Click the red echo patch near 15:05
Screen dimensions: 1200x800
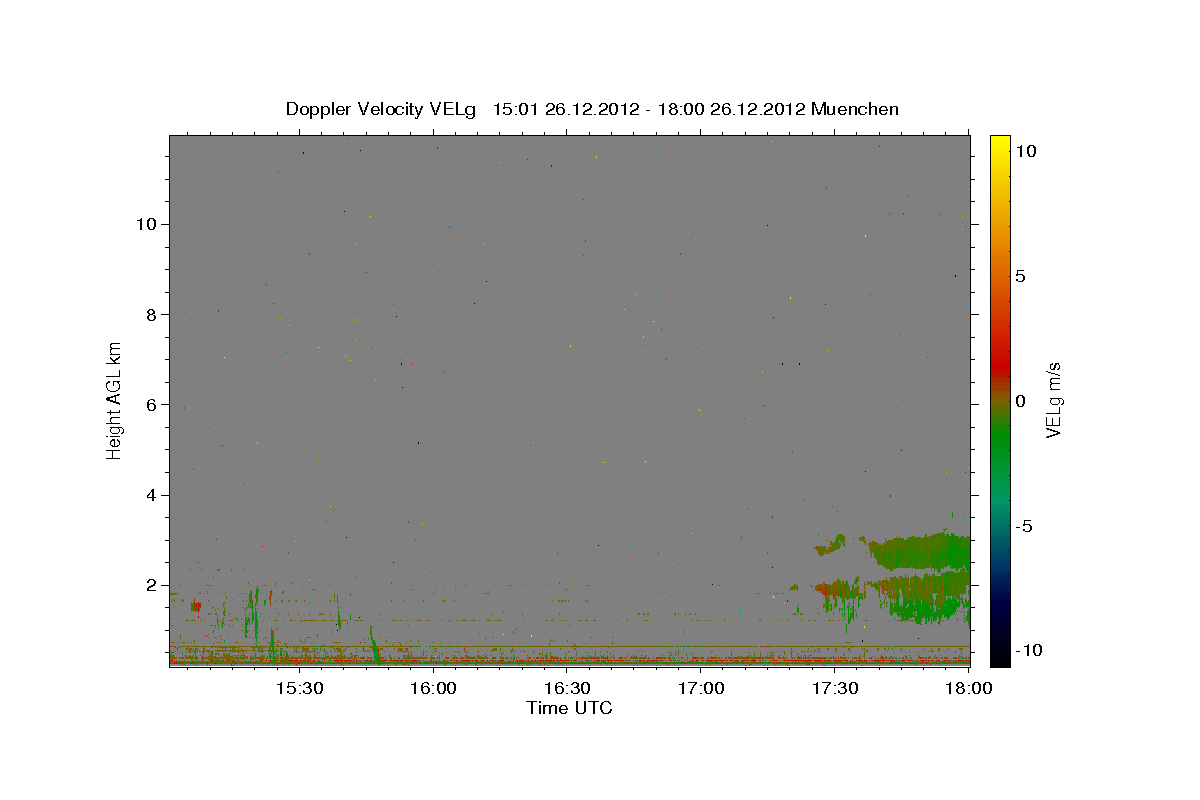click(196, 606)
